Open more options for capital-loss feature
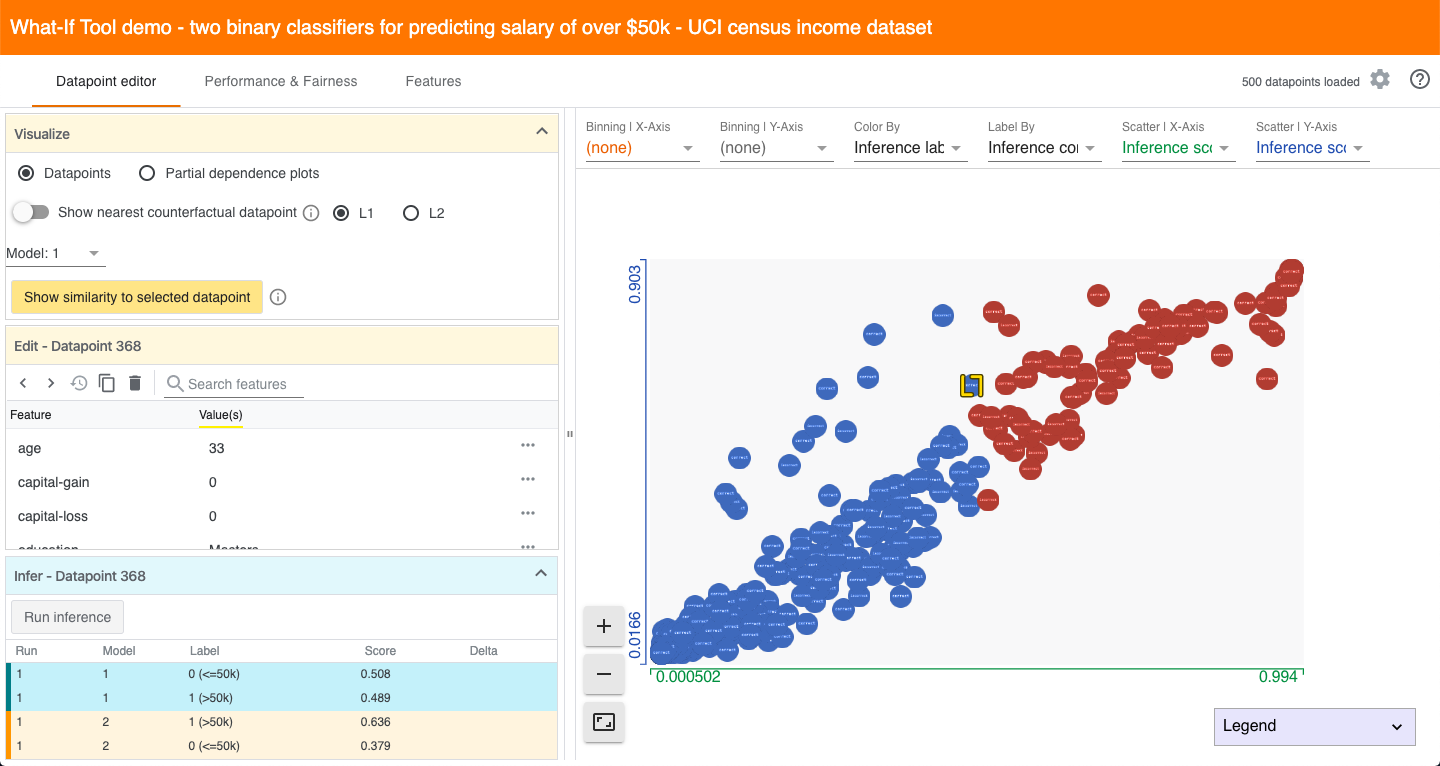Viewport: 1440px width, 766px height. click(x=528, y=514)
